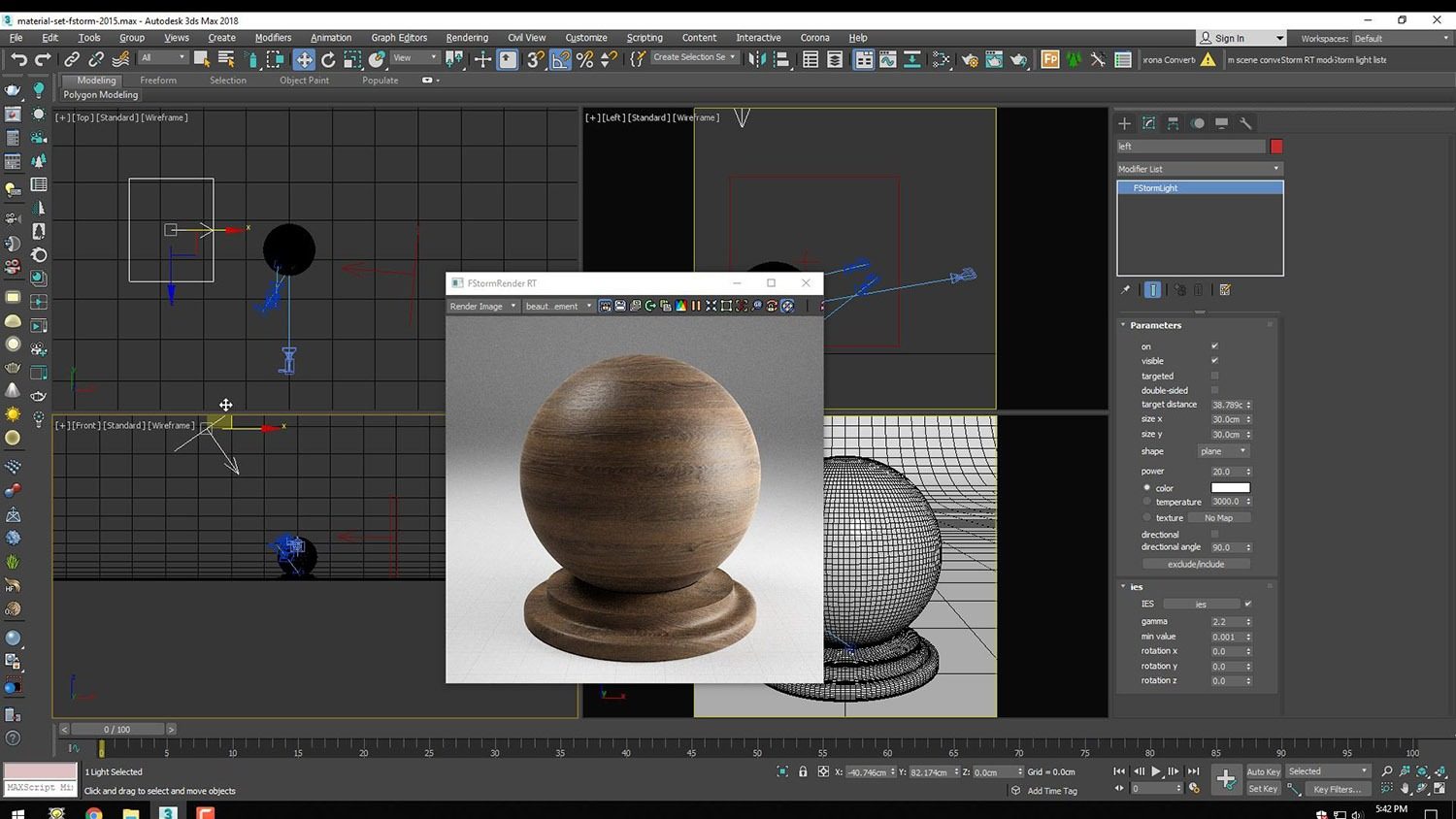Select the 'temperature' radio button

(x=1147, y=502)
